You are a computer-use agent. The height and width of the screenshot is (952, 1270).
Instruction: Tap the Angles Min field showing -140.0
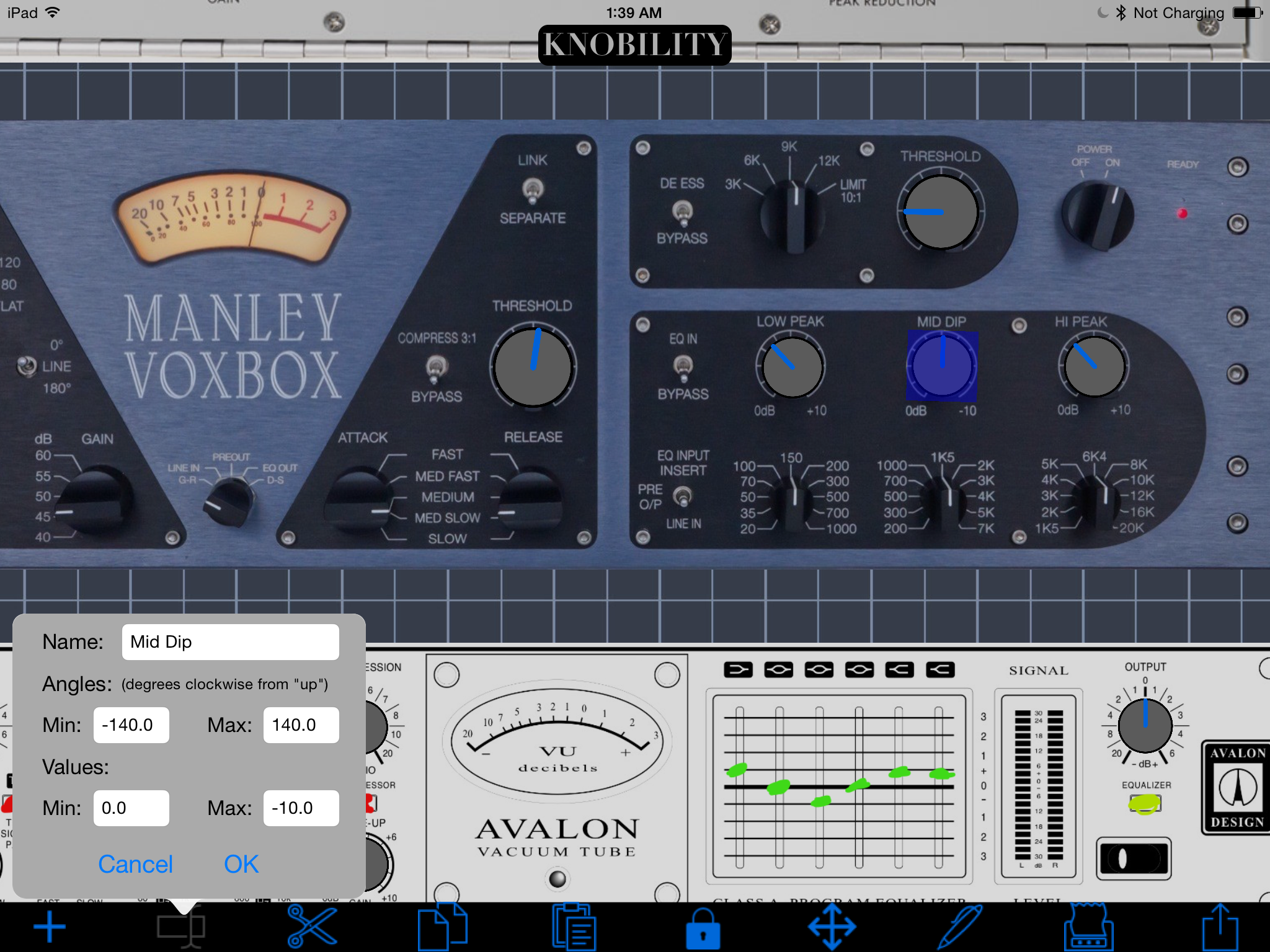coord(131,725)
